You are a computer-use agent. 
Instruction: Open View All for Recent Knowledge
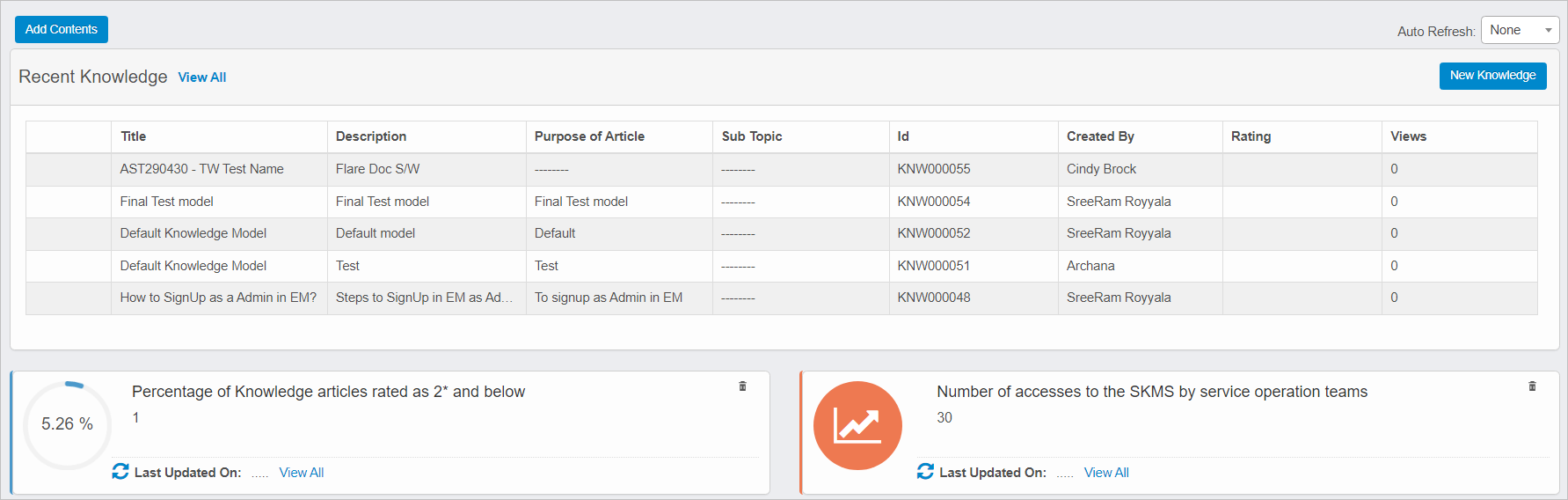pos(201,77)
